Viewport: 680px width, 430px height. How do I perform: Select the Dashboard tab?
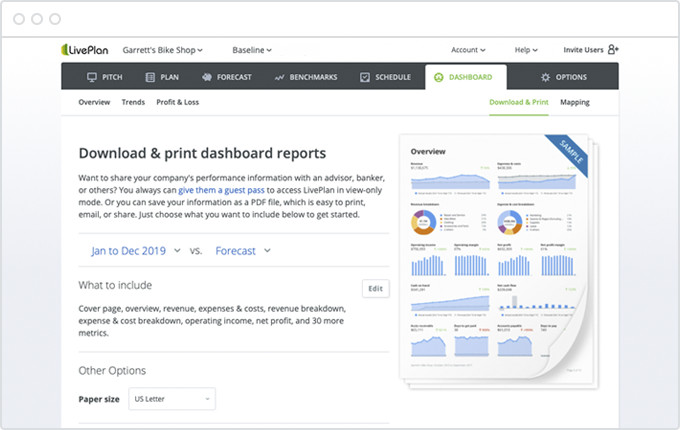pyautogui.click(x=466, y=77)
